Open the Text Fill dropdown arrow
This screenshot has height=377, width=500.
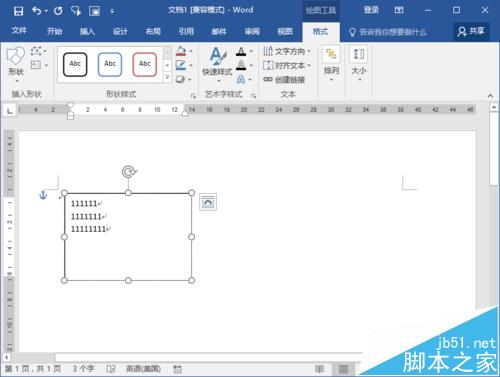pos(251,51)
